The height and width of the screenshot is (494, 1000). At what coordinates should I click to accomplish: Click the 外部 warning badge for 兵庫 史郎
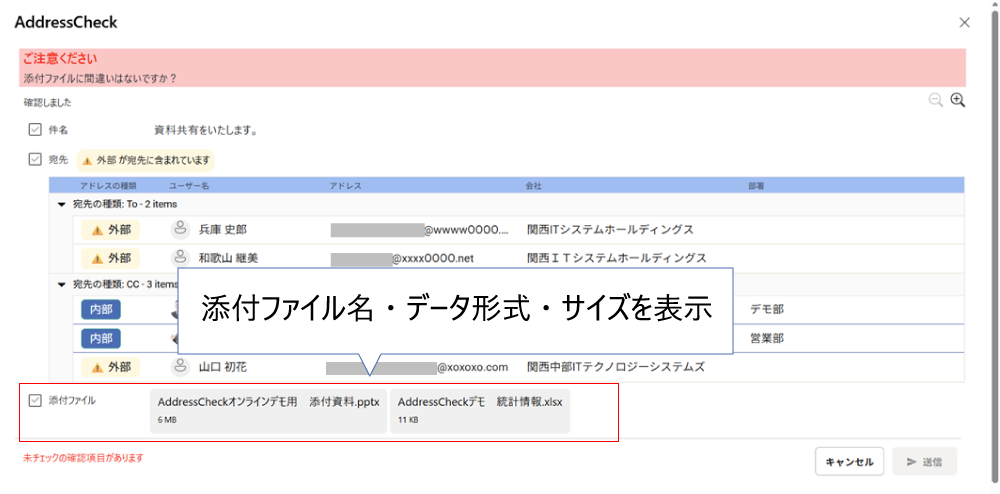tap(111, 230)
